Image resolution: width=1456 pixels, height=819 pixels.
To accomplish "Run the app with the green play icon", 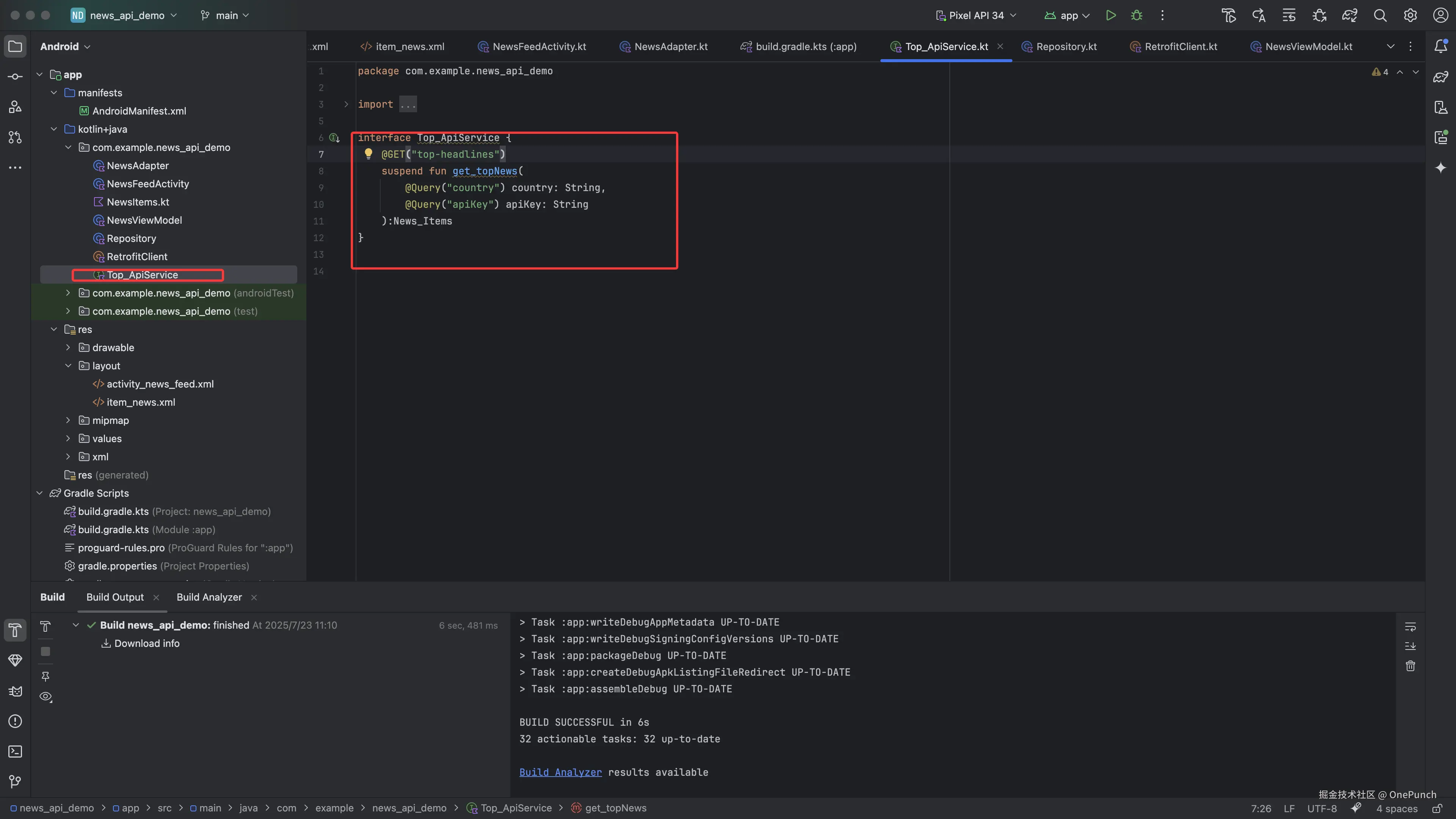I will coord(1111,15).
